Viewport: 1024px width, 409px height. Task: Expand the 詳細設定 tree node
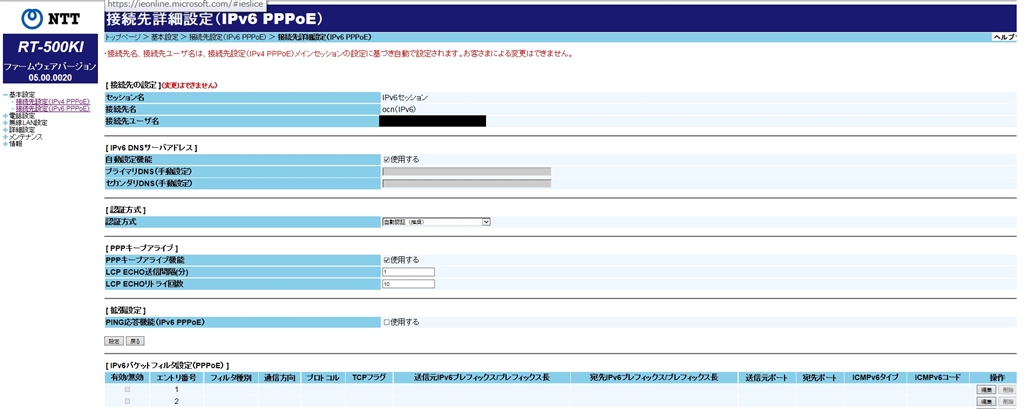click(x=5, y=130)
